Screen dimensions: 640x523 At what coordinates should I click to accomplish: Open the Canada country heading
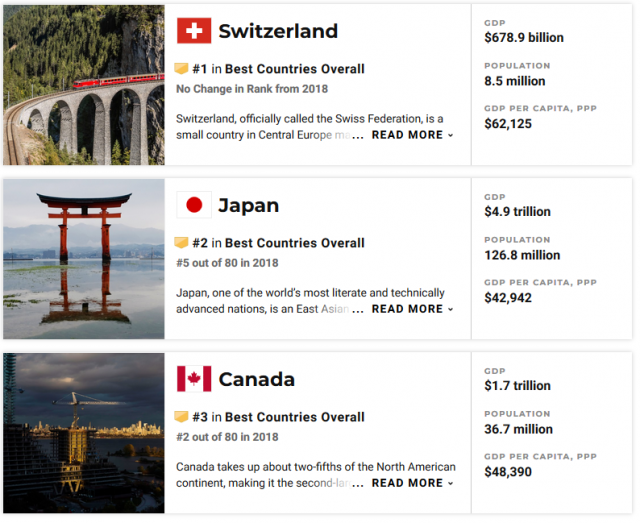pyautogui.click(x=256, y=380)
